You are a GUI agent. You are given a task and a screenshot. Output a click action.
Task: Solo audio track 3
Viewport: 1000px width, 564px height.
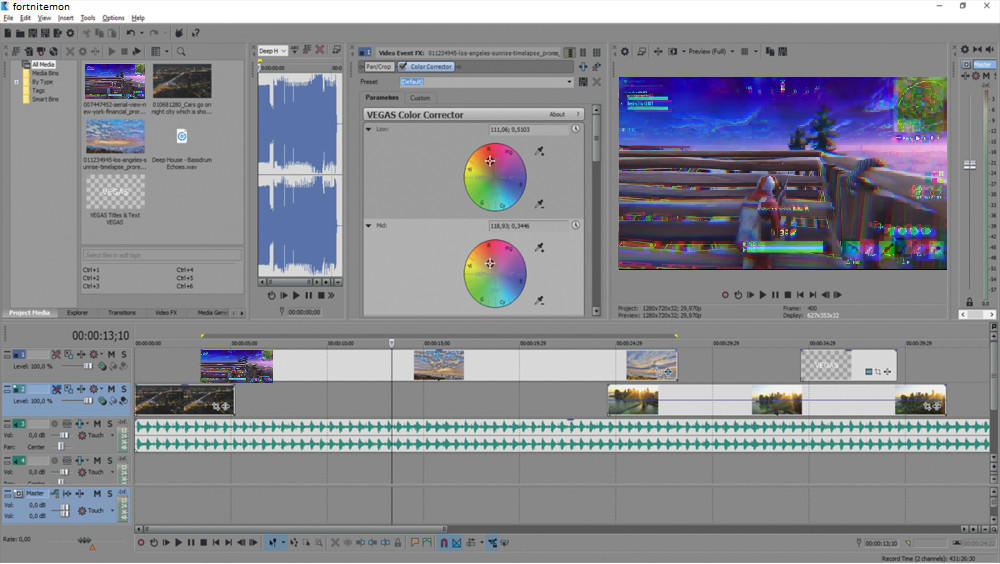click(x=110, y=423)
